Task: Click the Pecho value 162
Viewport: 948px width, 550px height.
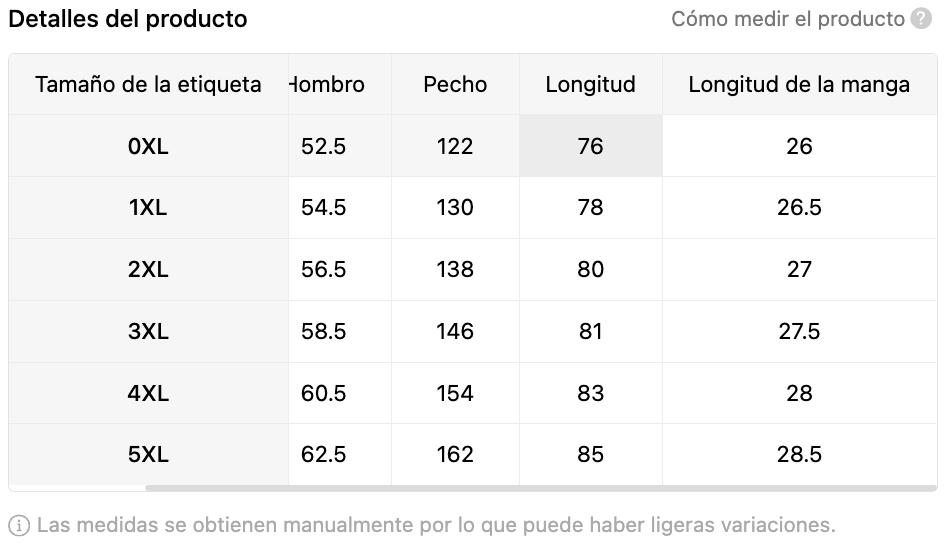Action: pyautogui.click(x=455, y=455)
